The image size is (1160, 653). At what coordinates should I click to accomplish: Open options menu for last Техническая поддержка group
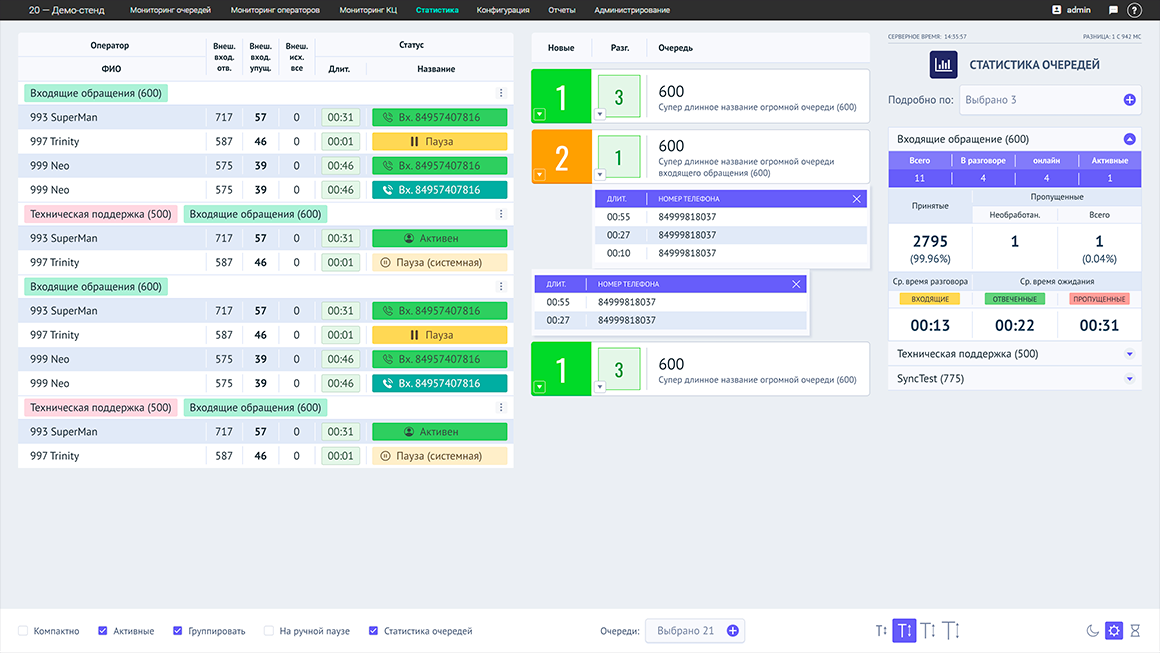[x=501, y=407]
